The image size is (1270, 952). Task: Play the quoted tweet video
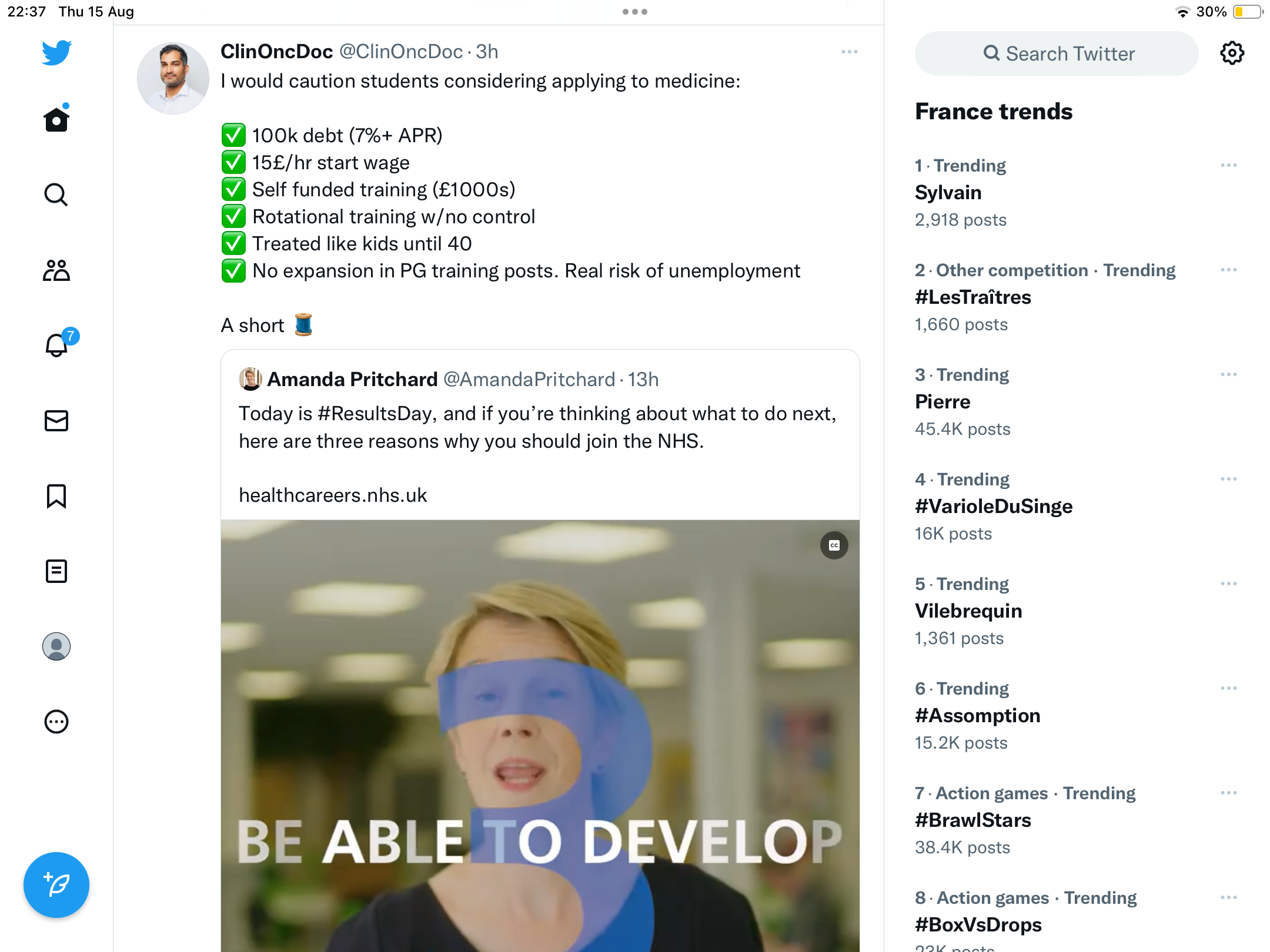(540, 736)
